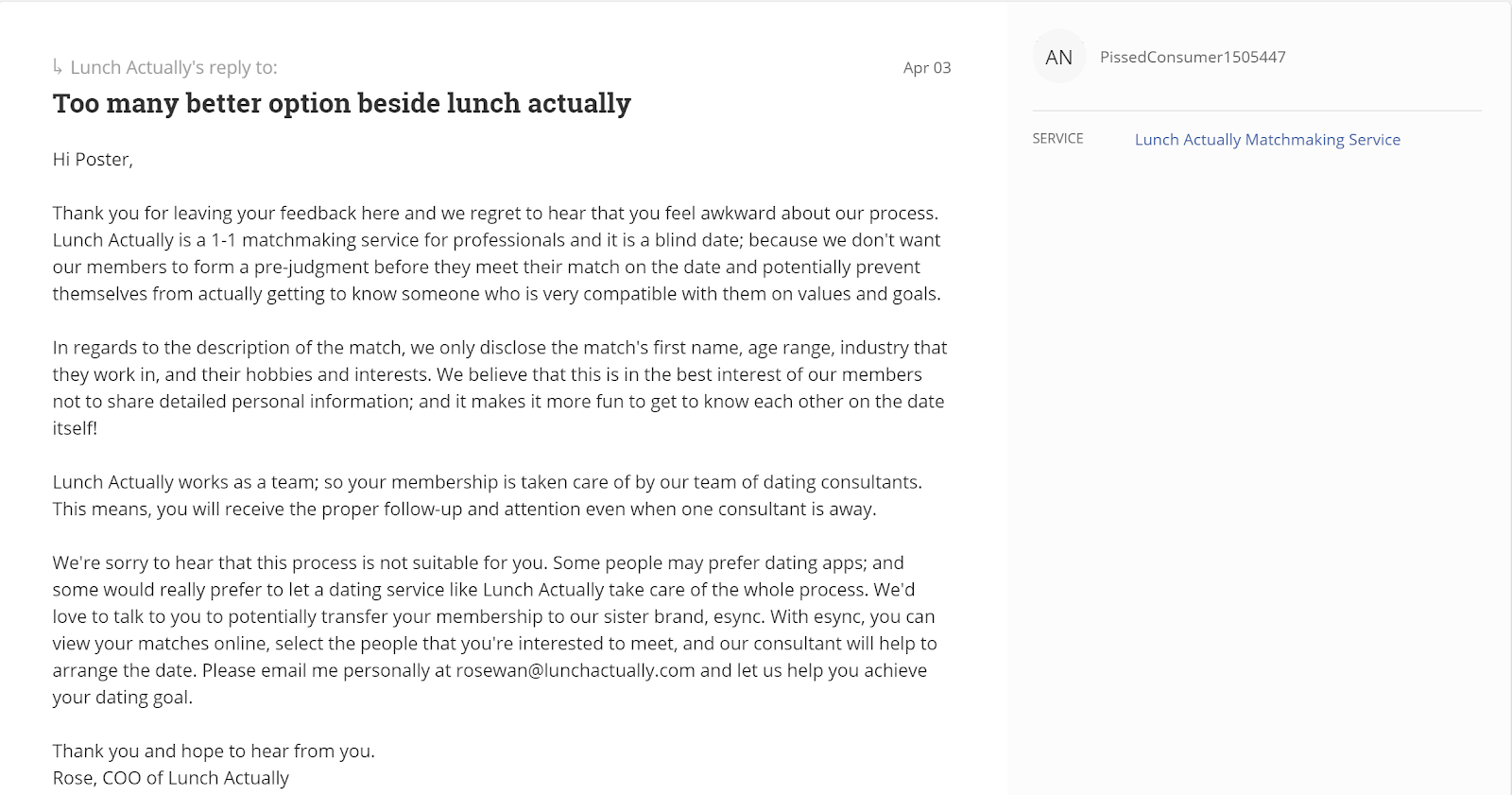Image resolution: width=1512 pixels, height=795 pixels.
Task: Click the paragraph starting "In regards to"
Action: 499,374
